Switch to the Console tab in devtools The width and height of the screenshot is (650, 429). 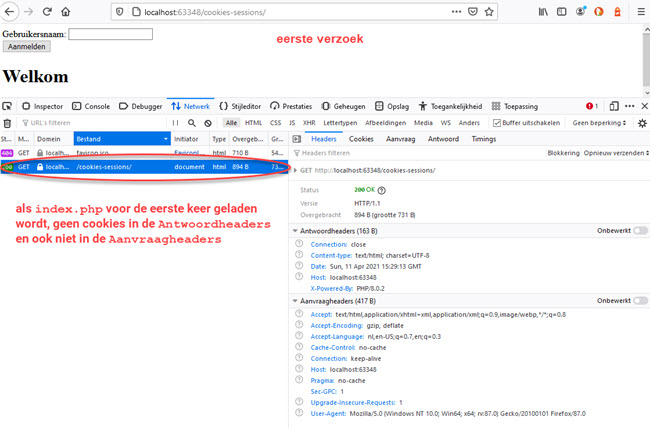tap(91, 106)
